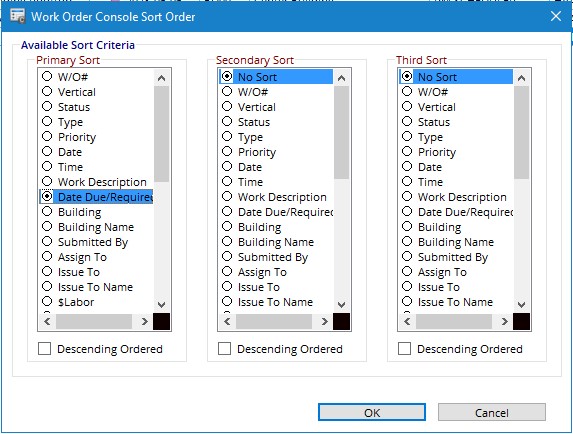Click Secondary Sort horizontal scrollbar track
This screenshot has width=573, height=434.
274,321
